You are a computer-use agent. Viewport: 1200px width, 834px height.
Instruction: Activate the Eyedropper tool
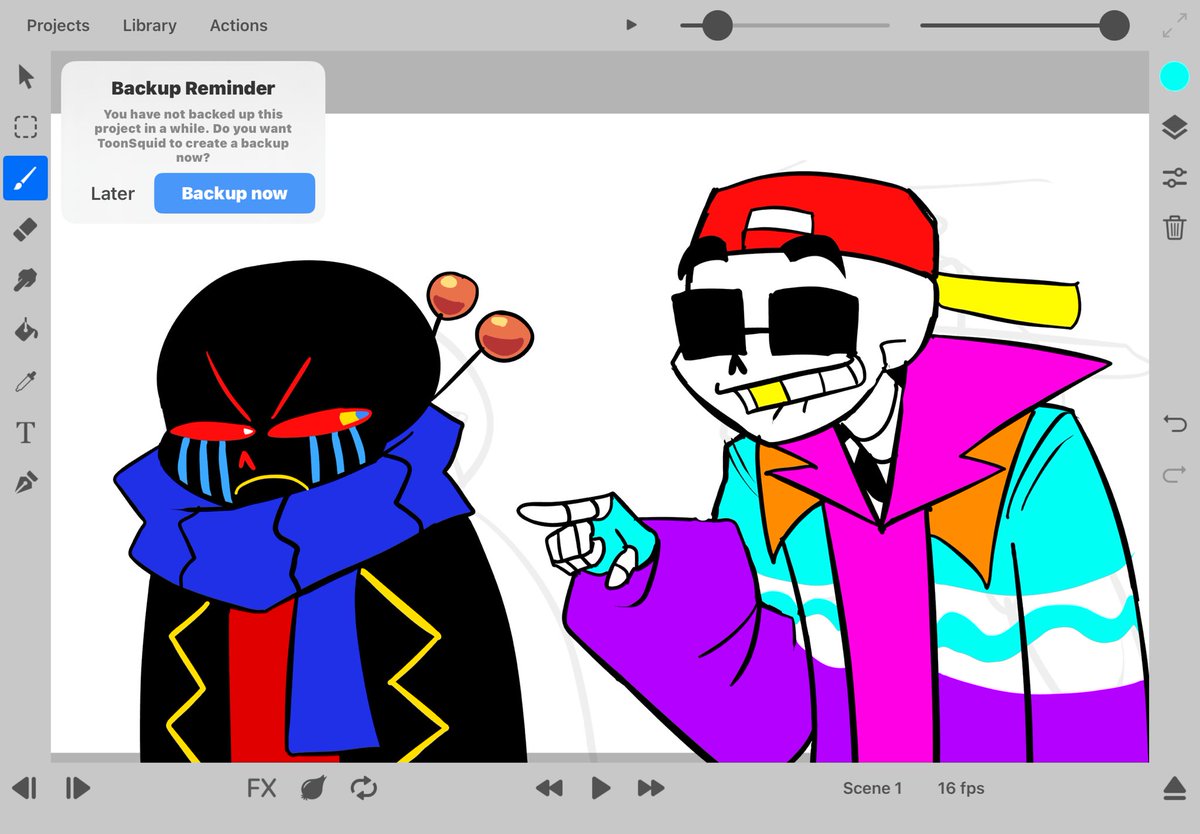(25, 381)
